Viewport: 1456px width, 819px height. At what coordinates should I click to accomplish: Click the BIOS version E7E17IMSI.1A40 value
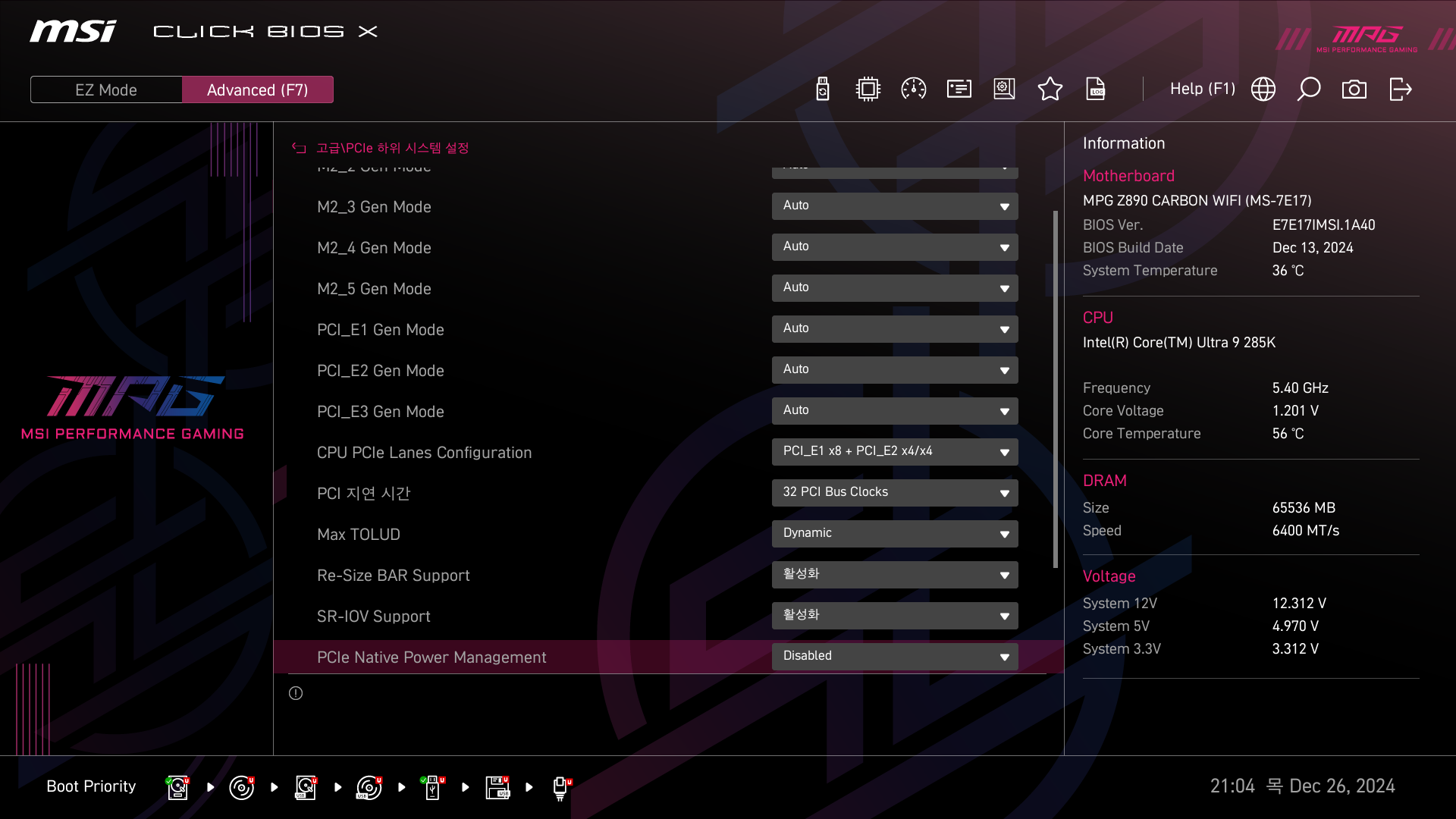click(1323, 225)
